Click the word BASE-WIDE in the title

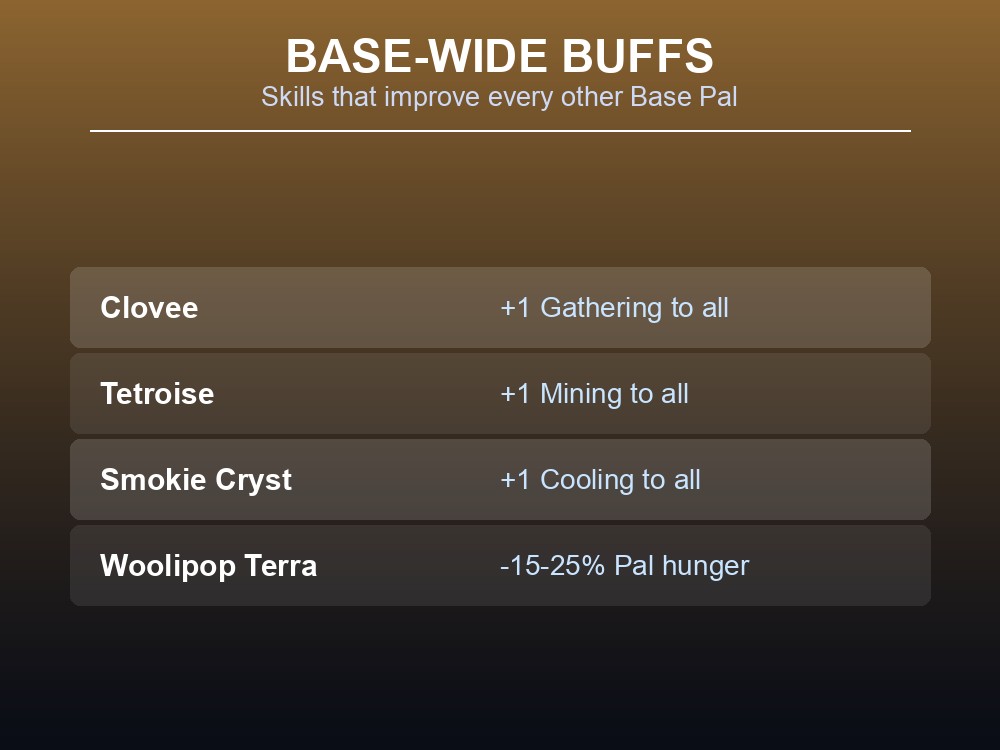pyautogui.click(x=416, y=56)
